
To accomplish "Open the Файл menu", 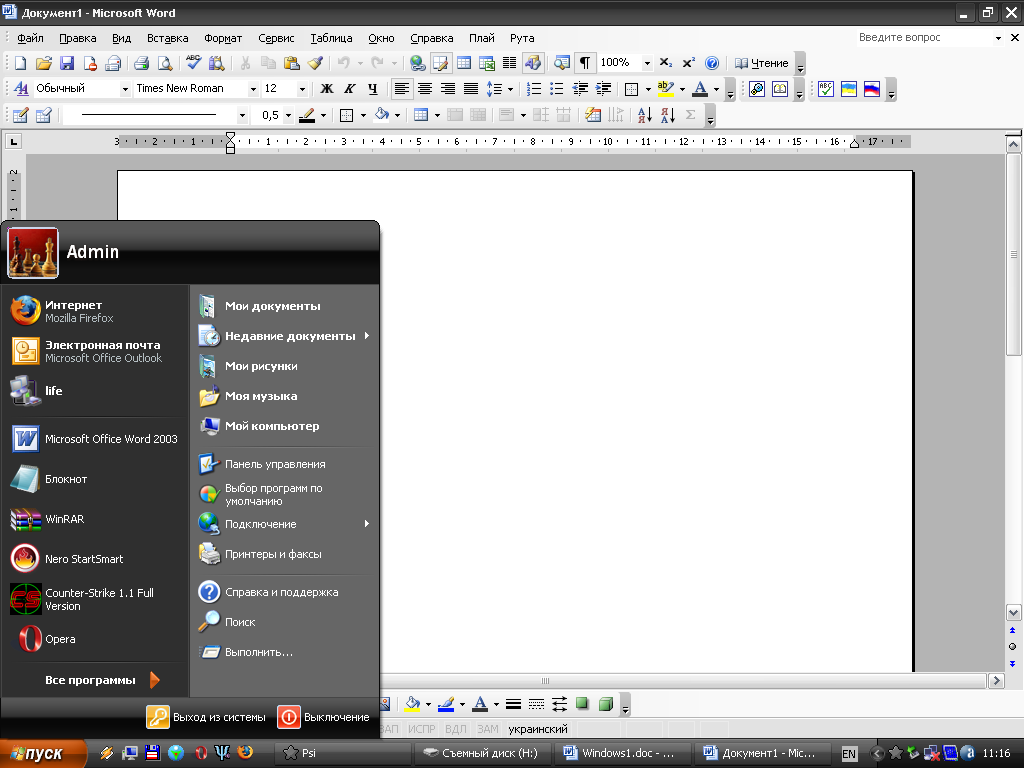I will [x=30, y=38].
